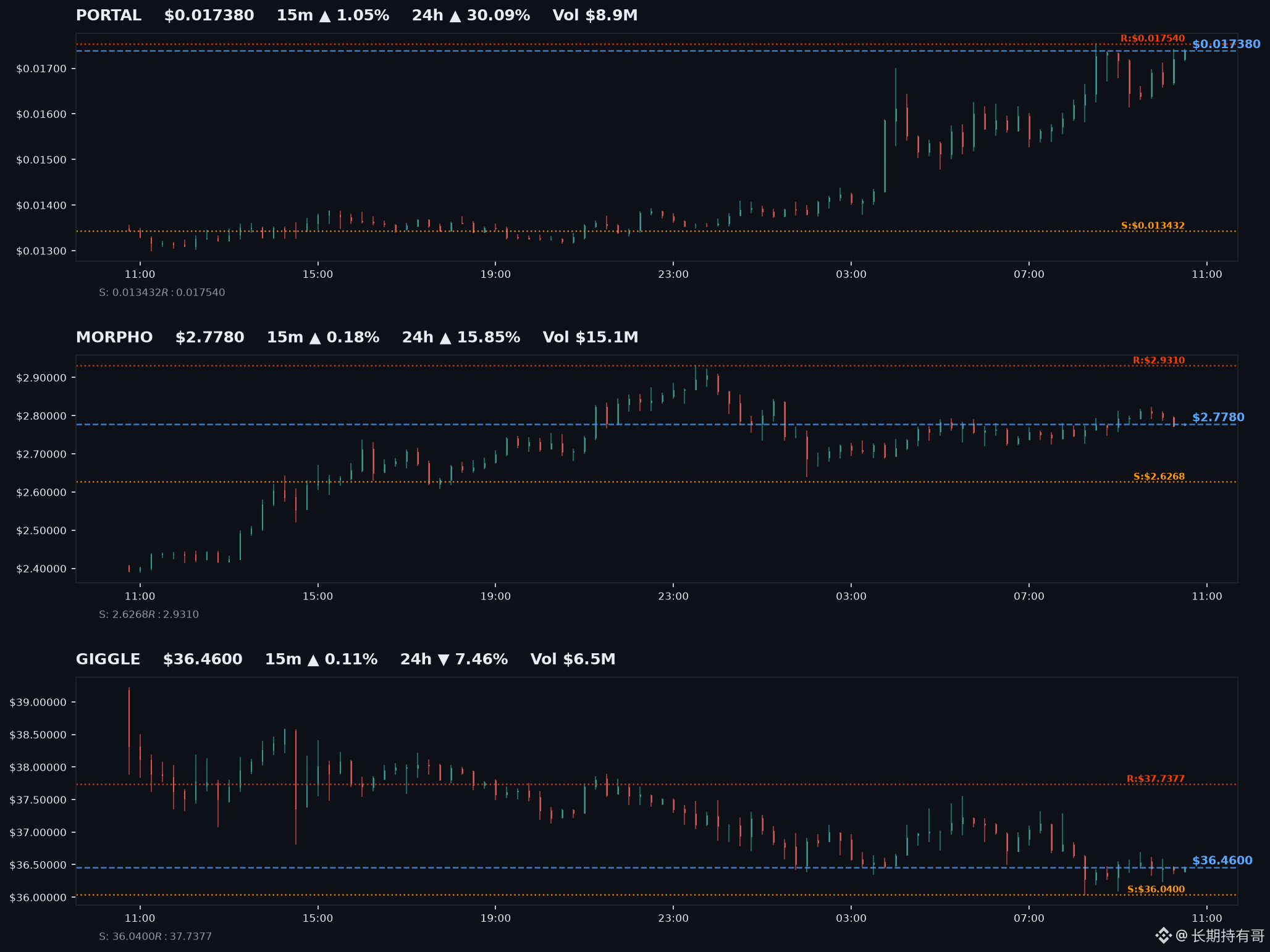Click the S:$0.013432 support label

[x=1153, y=225]
